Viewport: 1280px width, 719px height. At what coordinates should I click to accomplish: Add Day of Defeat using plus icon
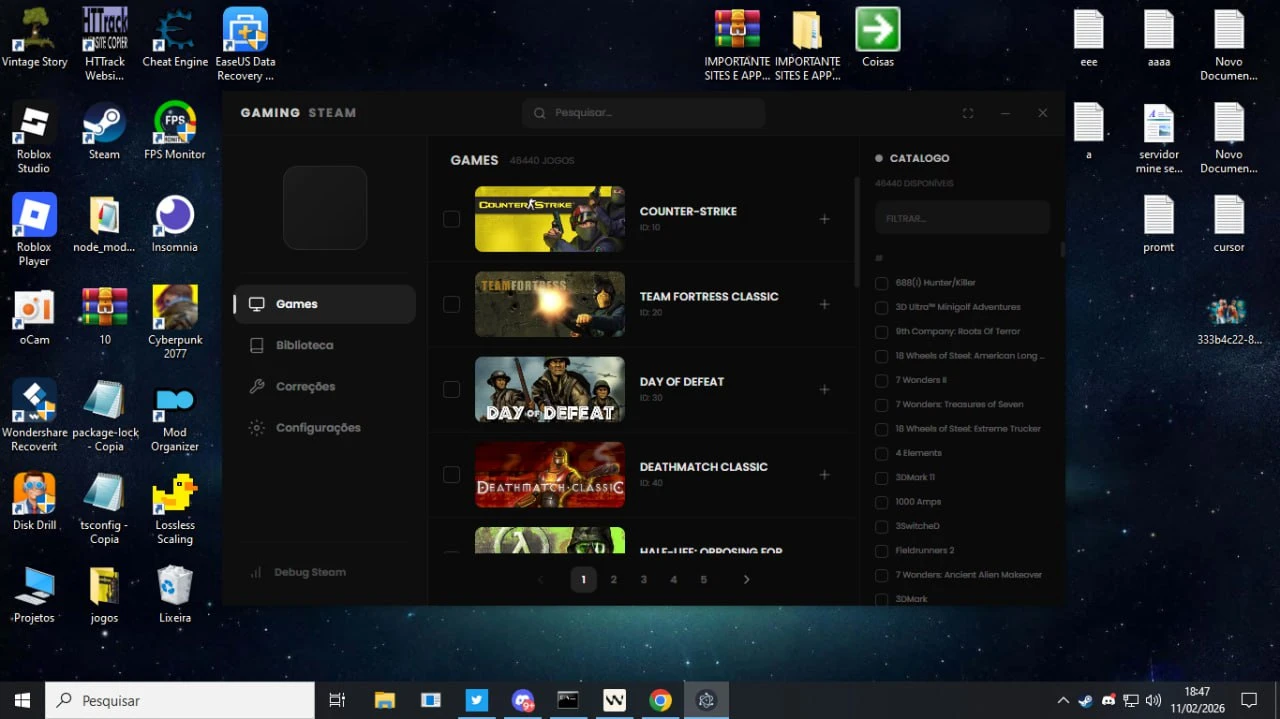point(824,389)
